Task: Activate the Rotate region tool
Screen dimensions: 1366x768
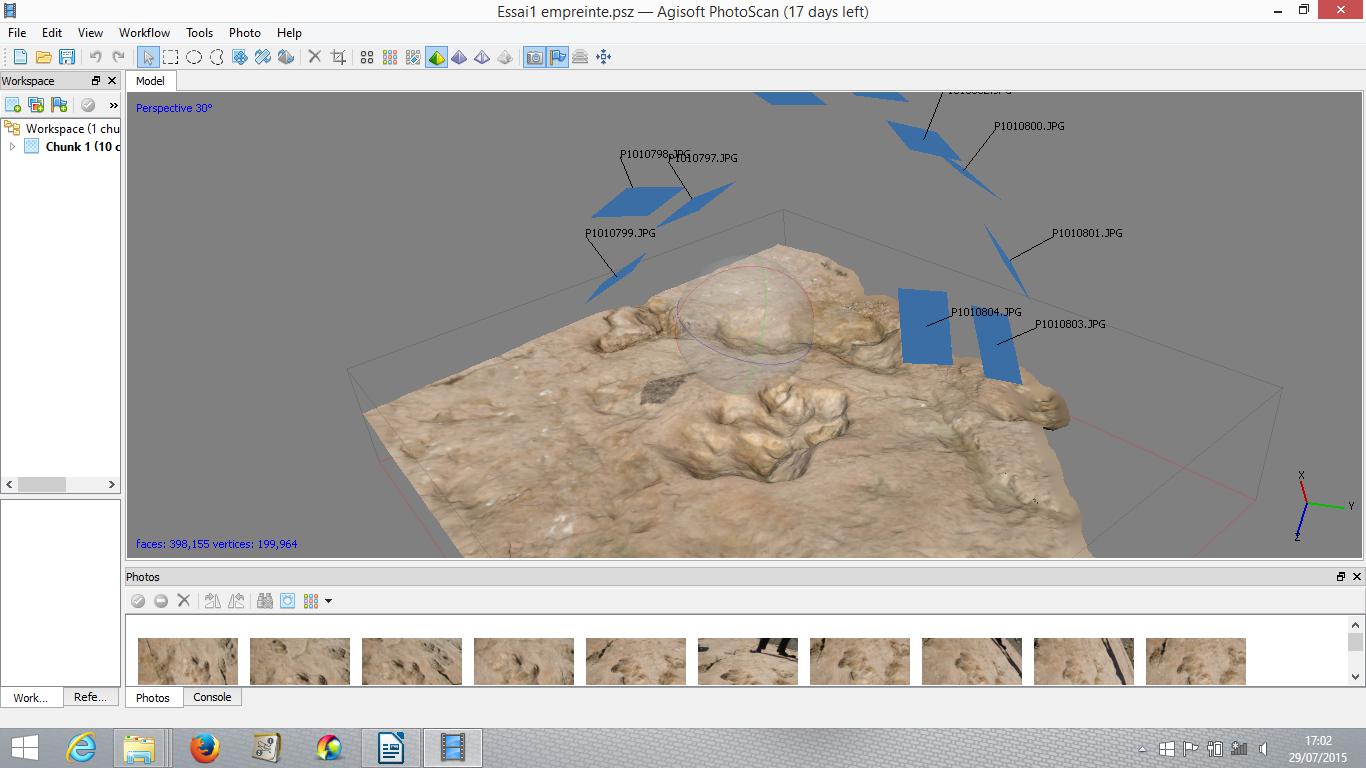Action: [286, 57]
